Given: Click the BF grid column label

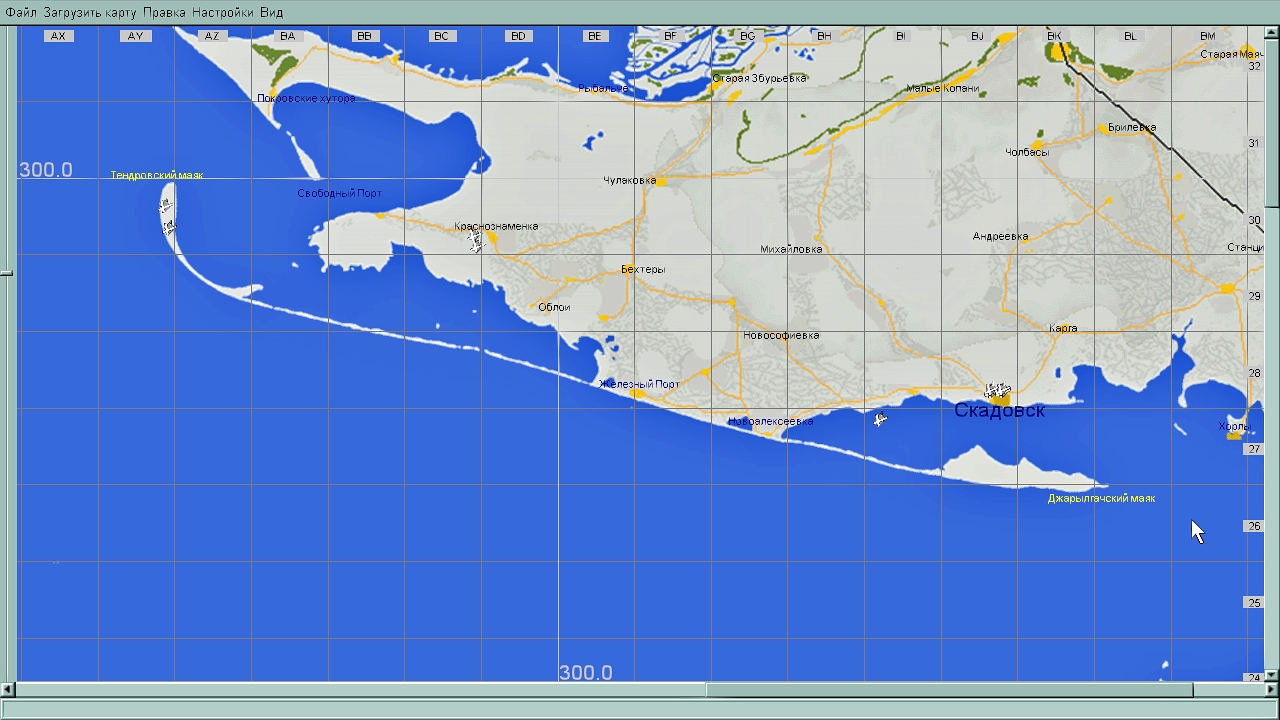Looking at the screenshot, I should (670, 36).
